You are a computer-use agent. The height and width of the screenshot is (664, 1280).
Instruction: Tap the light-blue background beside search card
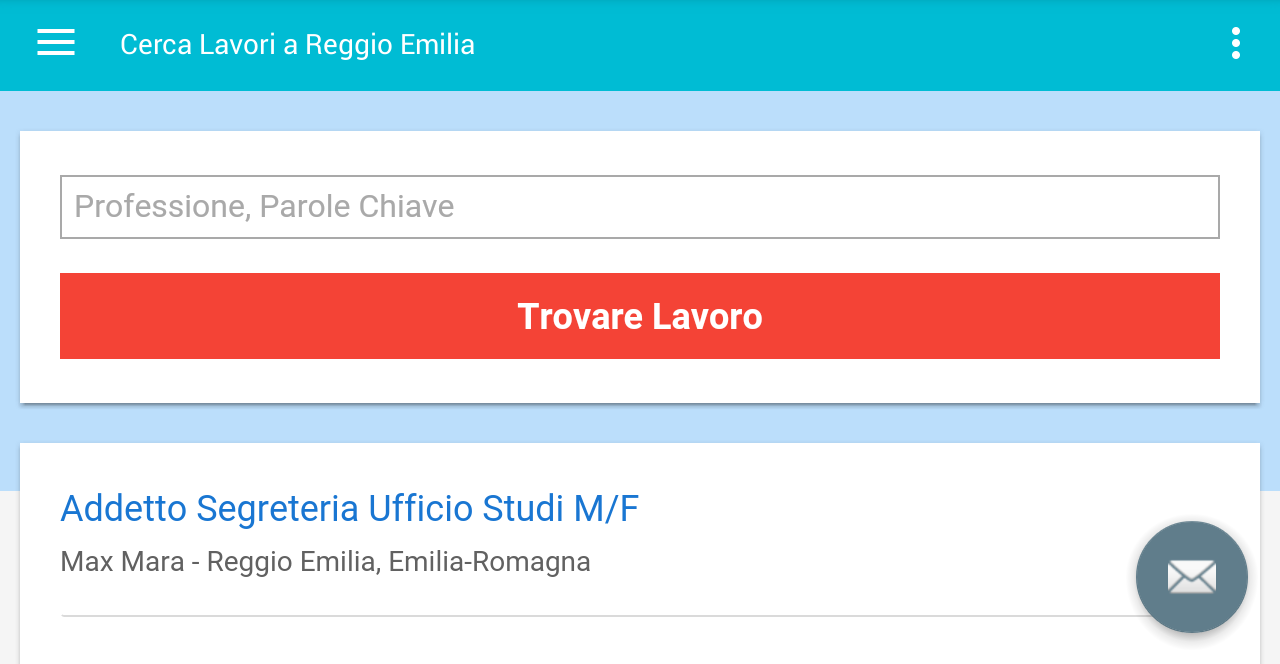(640, 111)
